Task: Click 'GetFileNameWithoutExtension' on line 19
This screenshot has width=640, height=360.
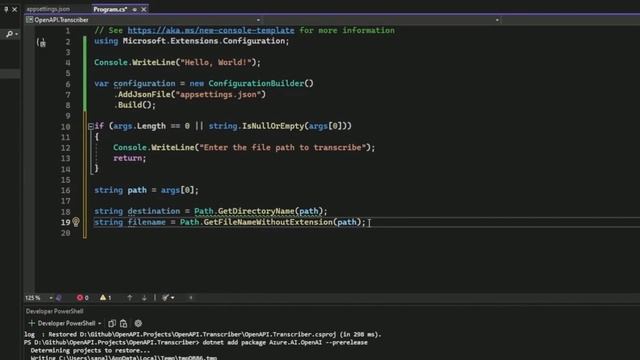Action: (x=268, y=222)
